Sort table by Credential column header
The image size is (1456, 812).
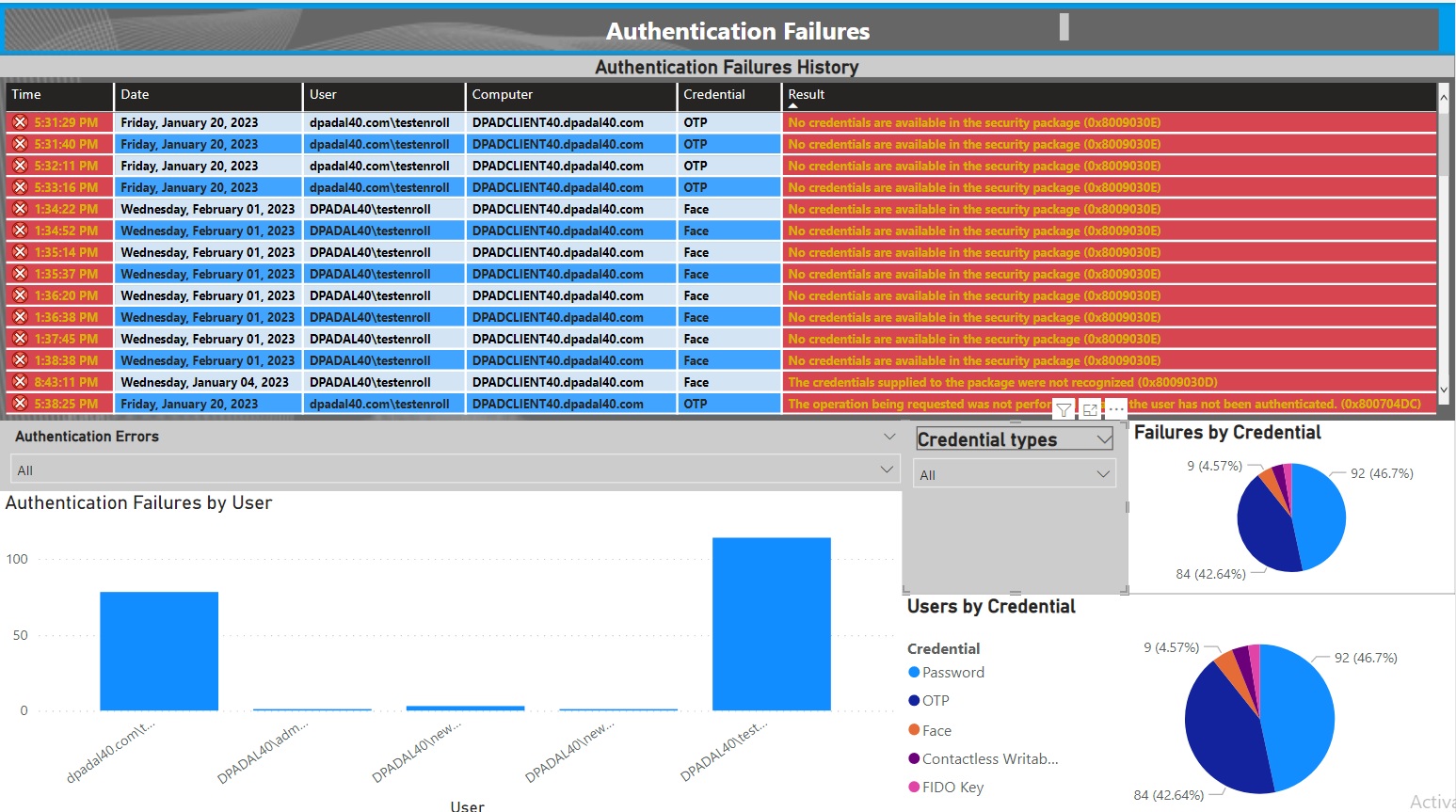click(713, 95)
